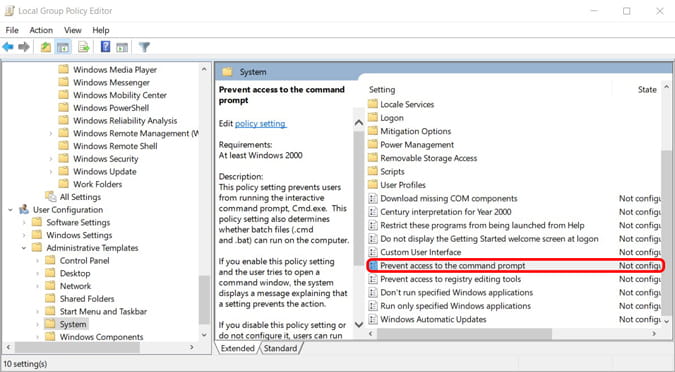Click the Windows Automatic Updates policy icon
The image size is (675, 372).
373,319
